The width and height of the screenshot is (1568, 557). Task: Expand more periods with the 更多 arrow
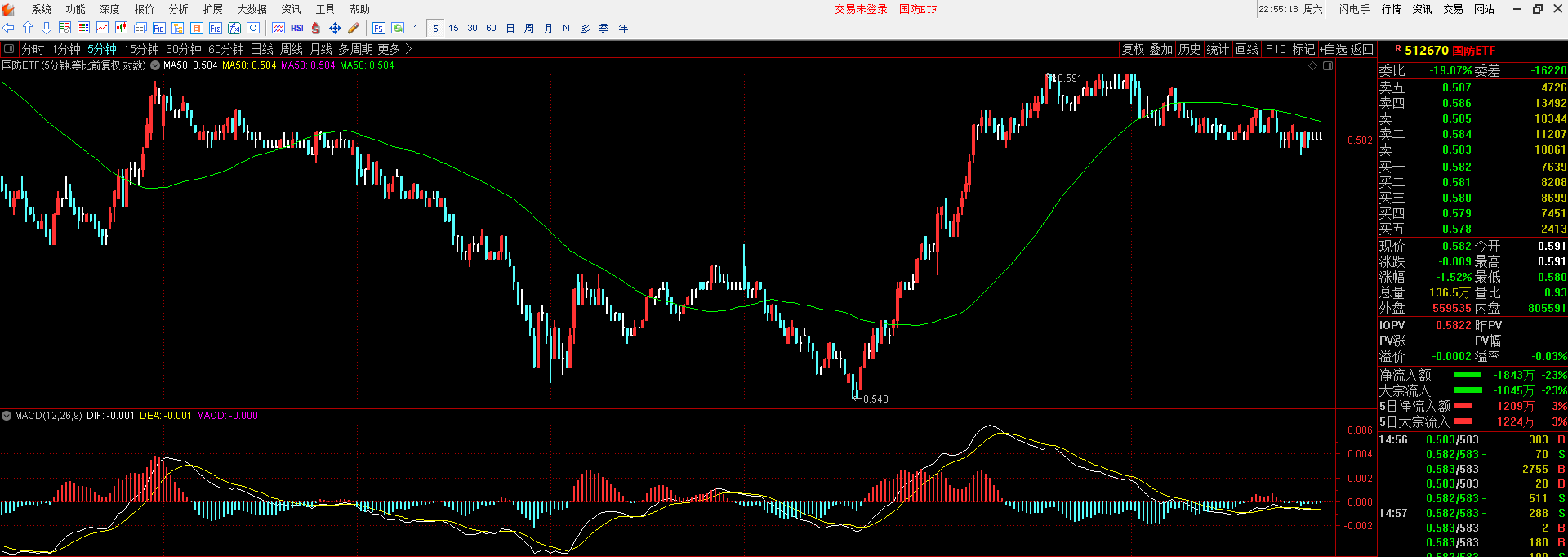[408, 49]
